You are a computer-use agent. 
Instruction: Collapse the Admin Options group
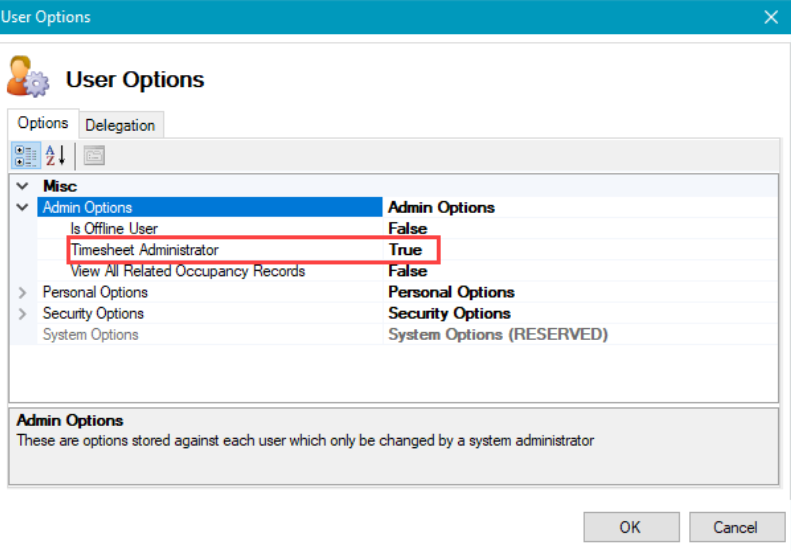22,207
